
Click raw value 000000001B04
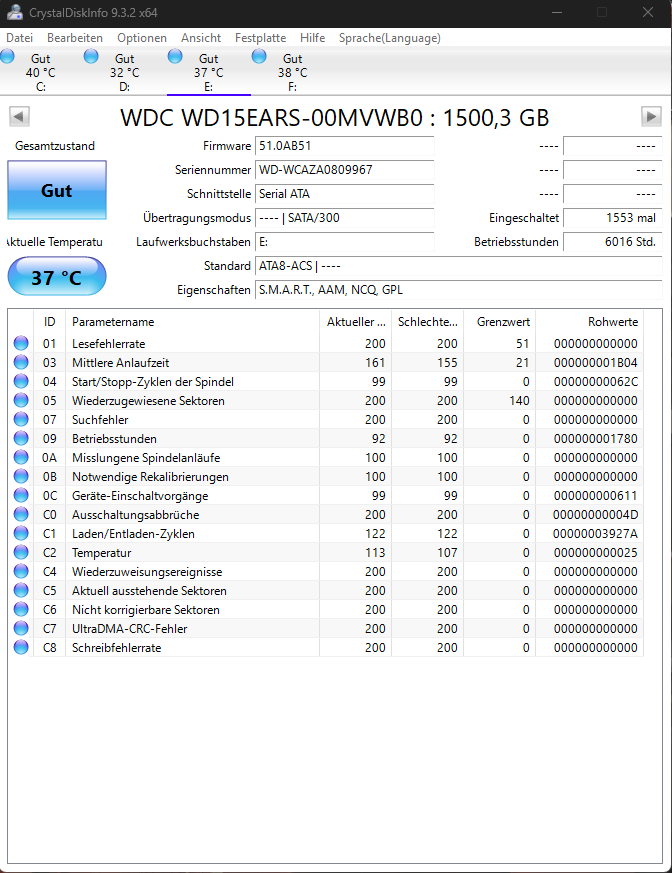(595, 362)
